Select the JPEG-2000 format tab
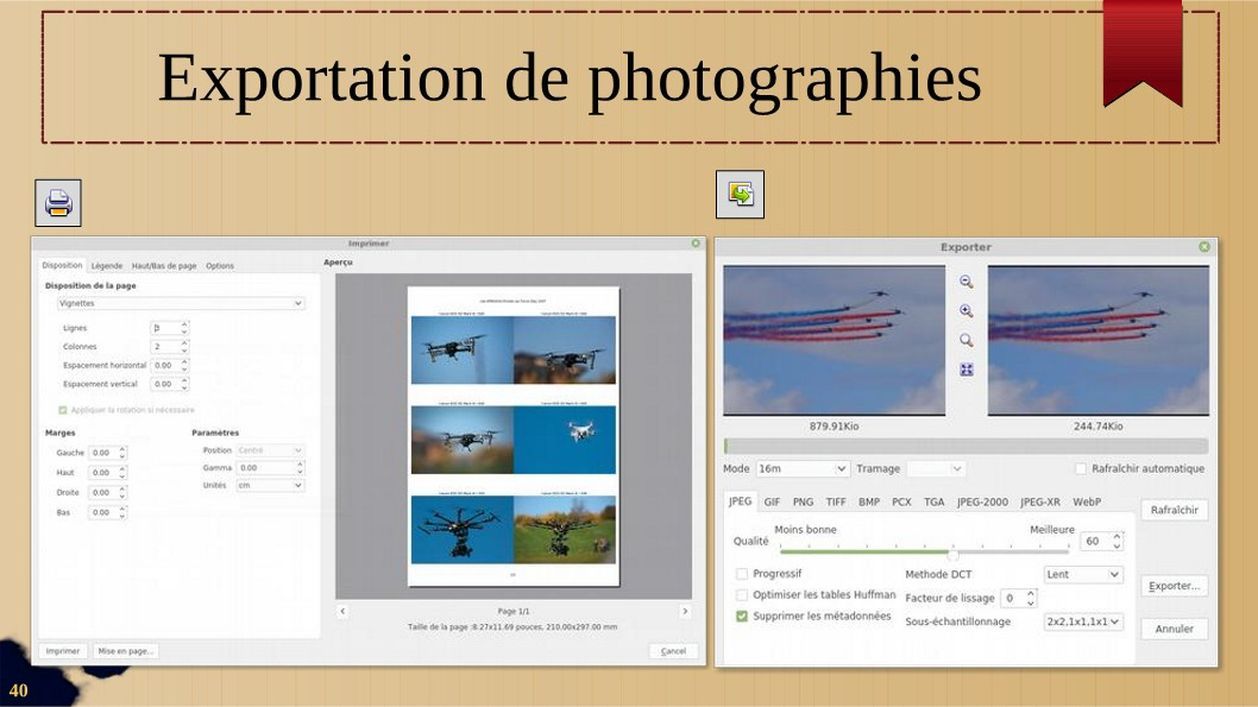 [982, 502]
